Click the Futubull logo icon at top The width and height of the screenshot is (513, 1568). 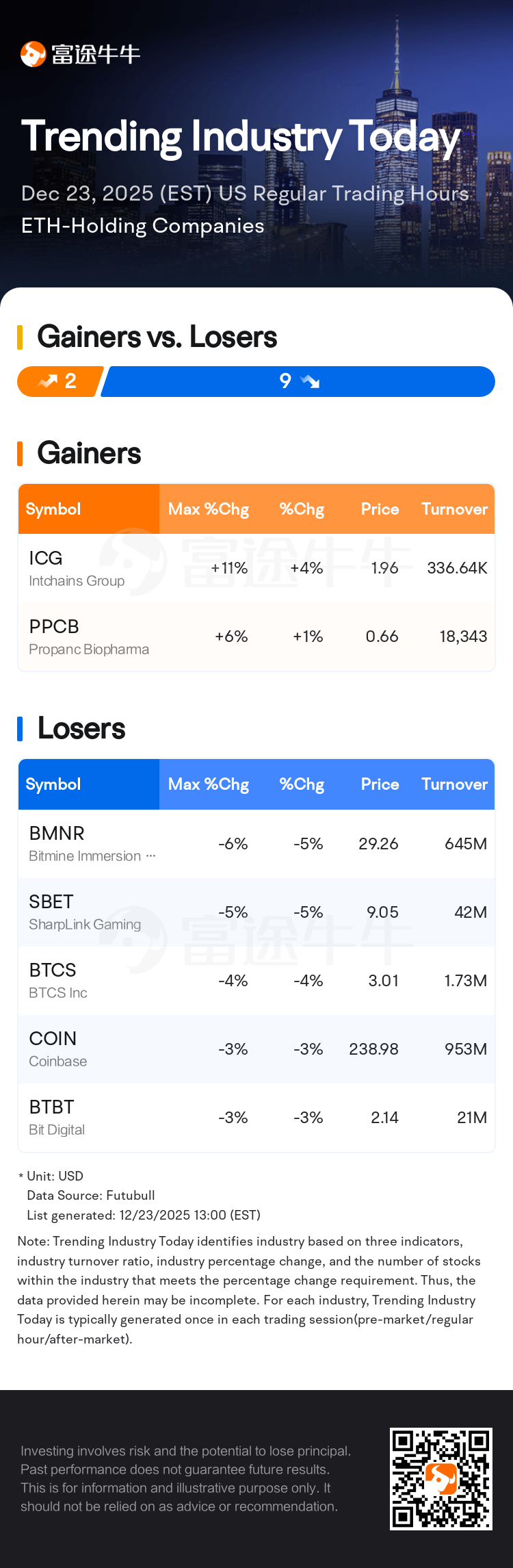point(33,54)
